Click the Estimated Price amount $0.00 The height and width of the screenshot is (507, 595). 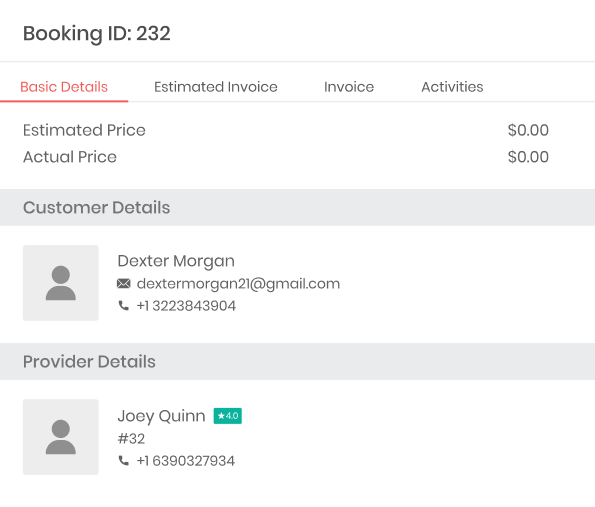pyautogui.click(x=528, y=130)
